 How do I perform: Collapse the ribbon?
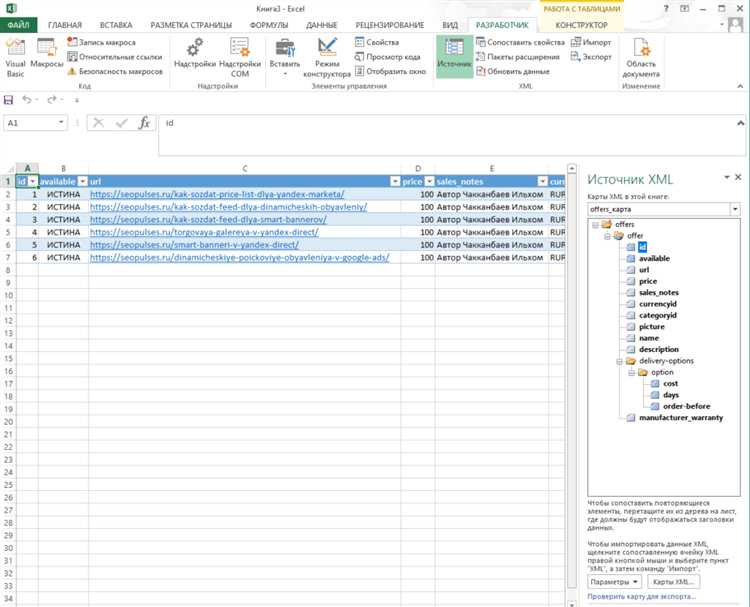click(740, 86)
